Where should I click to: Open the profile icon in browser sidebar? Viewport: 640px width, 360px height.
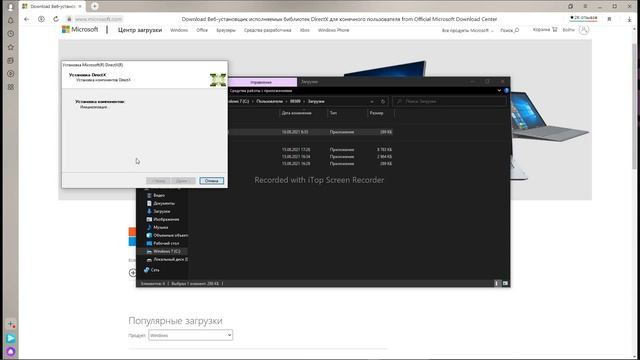[x=11, y=7]
